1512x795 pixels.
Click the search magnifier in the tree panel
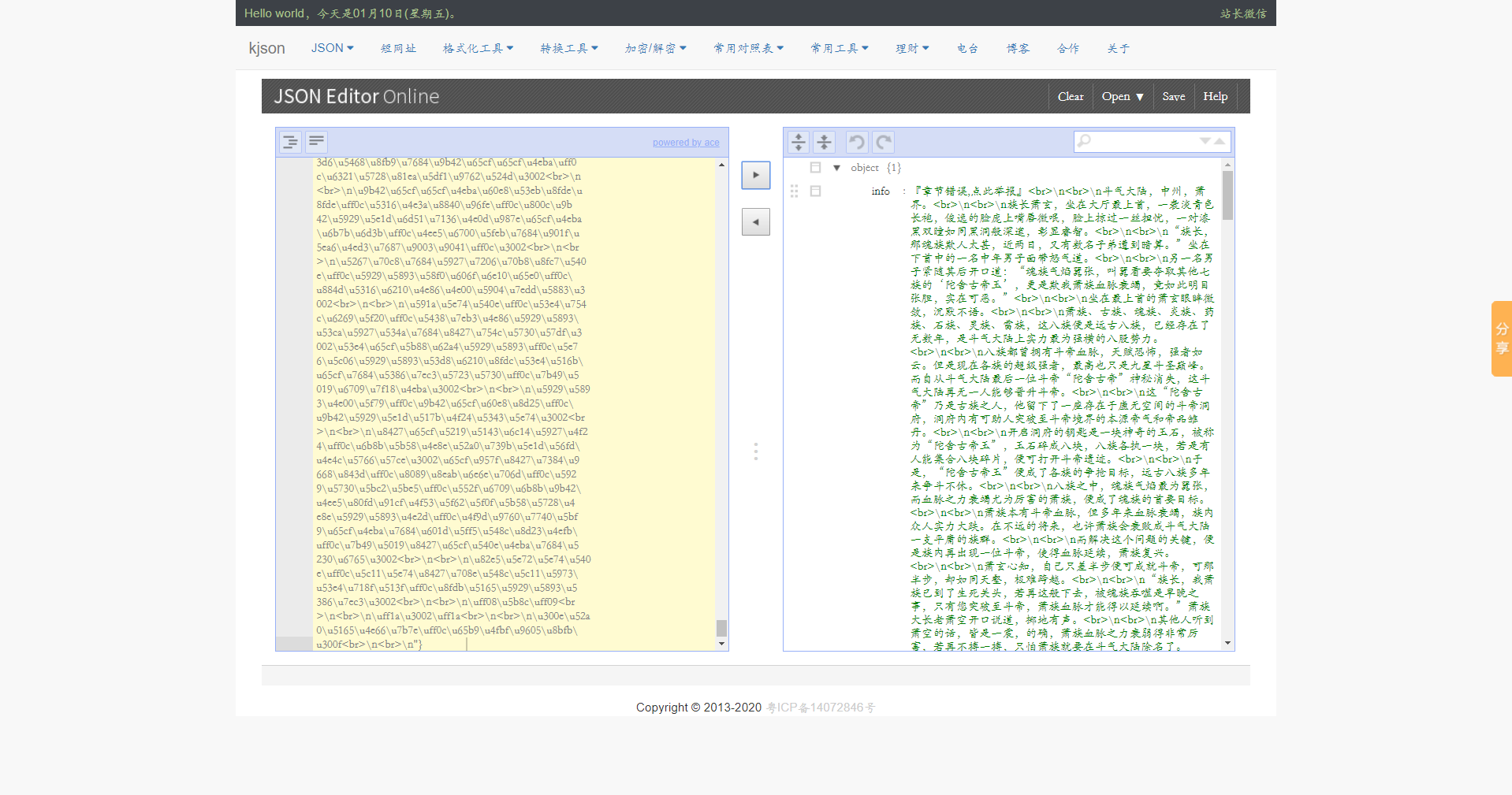pos(1085,140)
